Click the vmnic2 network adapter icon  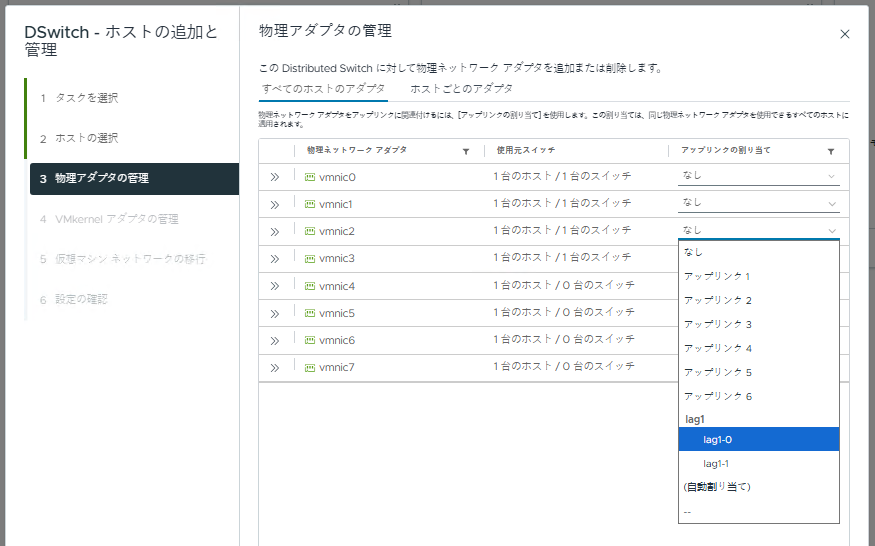pos(310,231)
